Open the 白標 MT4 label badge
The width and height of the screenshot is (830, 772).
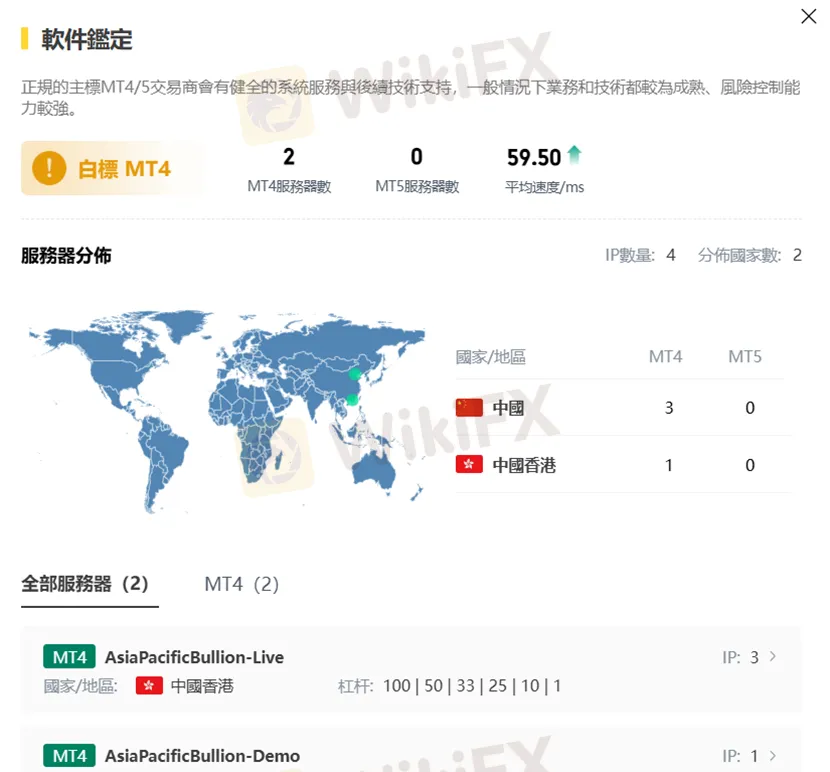(x=112, y=168)
